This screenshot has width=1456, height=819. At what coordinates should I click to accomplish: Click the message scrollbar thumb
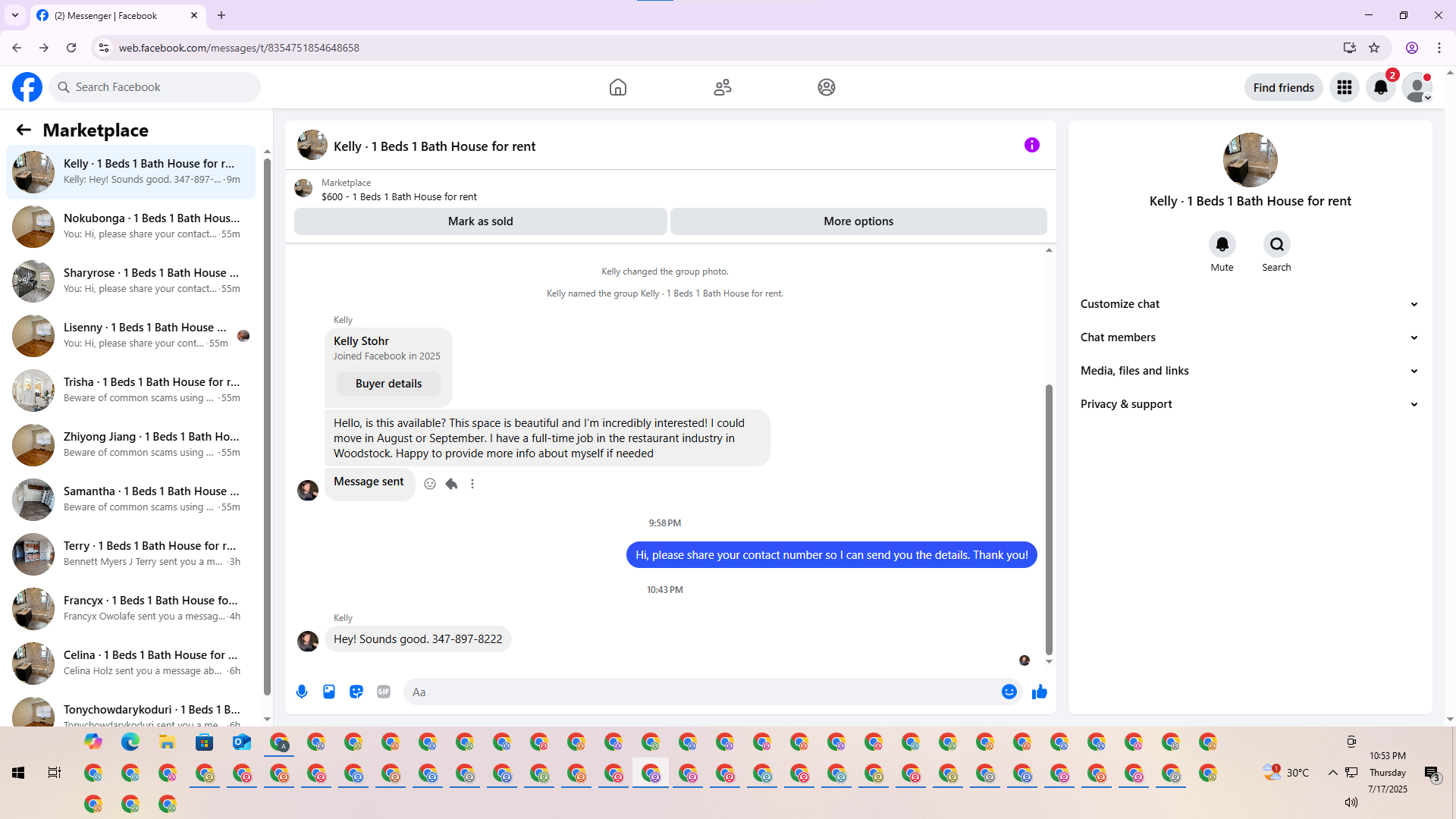coord(1049,519)
